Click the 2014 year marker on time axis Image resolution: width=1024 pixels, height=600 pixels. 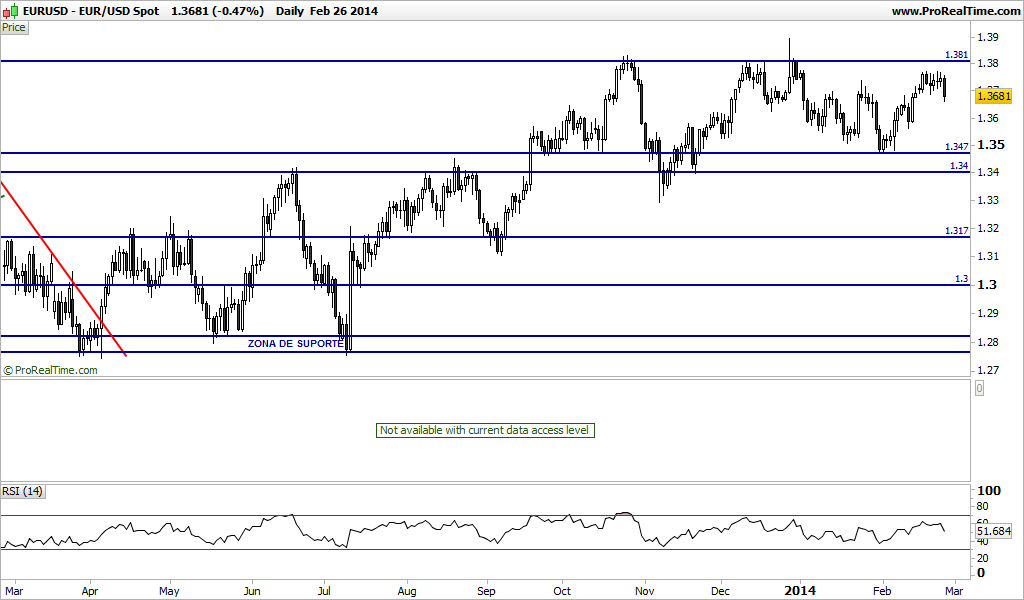point(799,590)
